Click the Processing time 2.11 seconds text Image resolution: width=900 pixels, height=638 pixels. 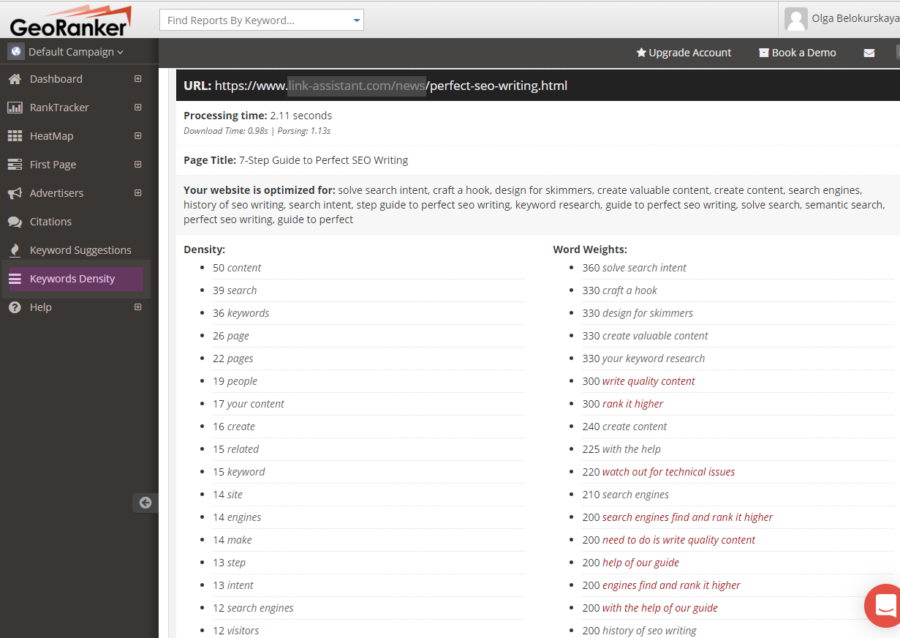coord(258,115)
